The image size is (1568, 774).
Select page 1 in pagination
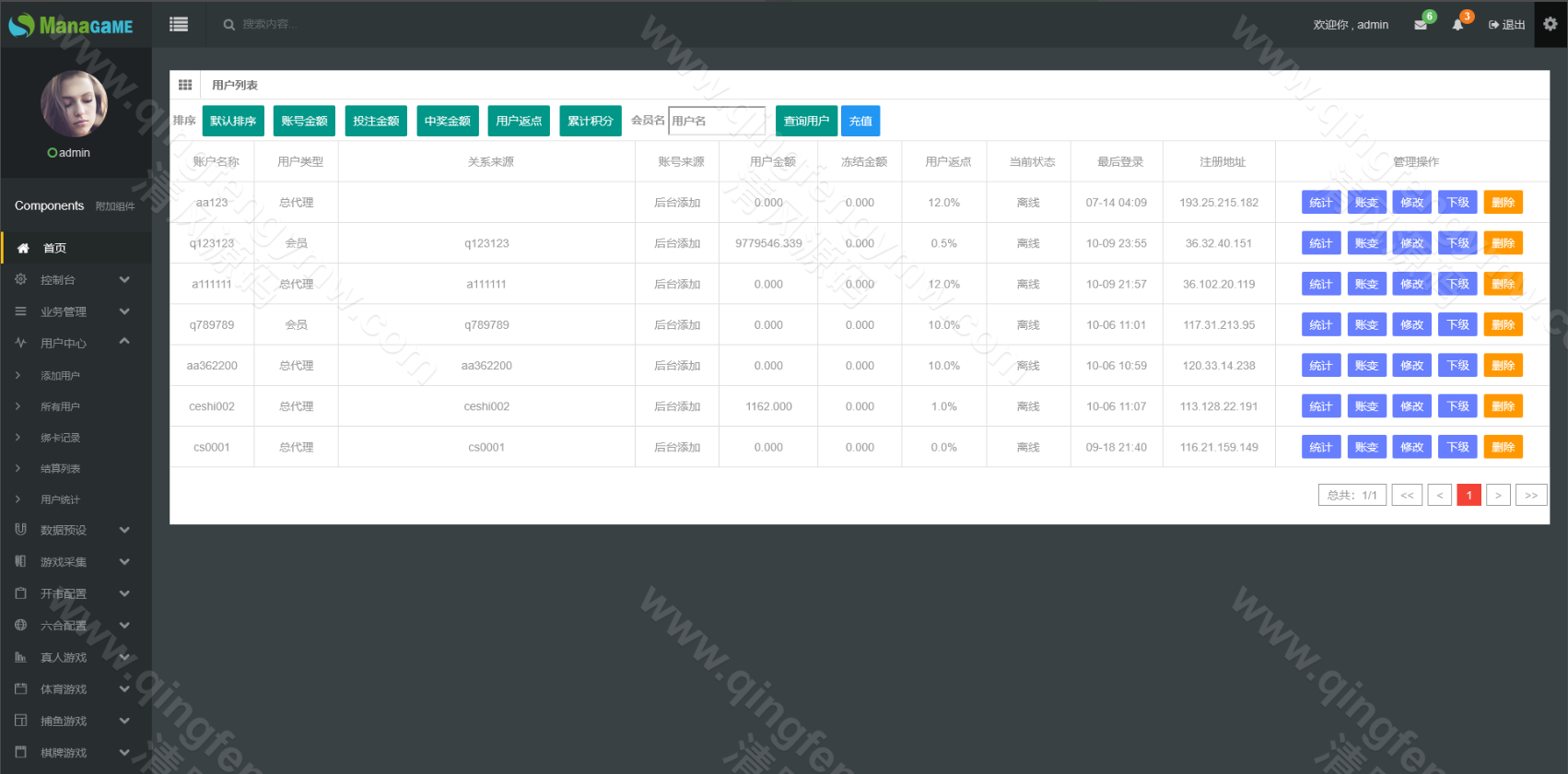pyautogui.click(x=1469, y=495)
